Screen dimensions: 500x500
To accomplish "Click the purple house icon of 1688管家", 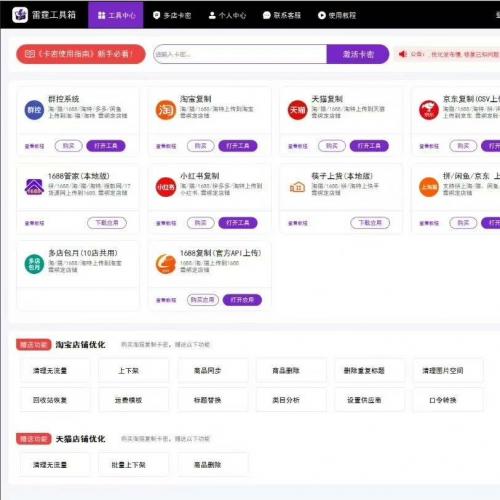I will coord(34,187).
